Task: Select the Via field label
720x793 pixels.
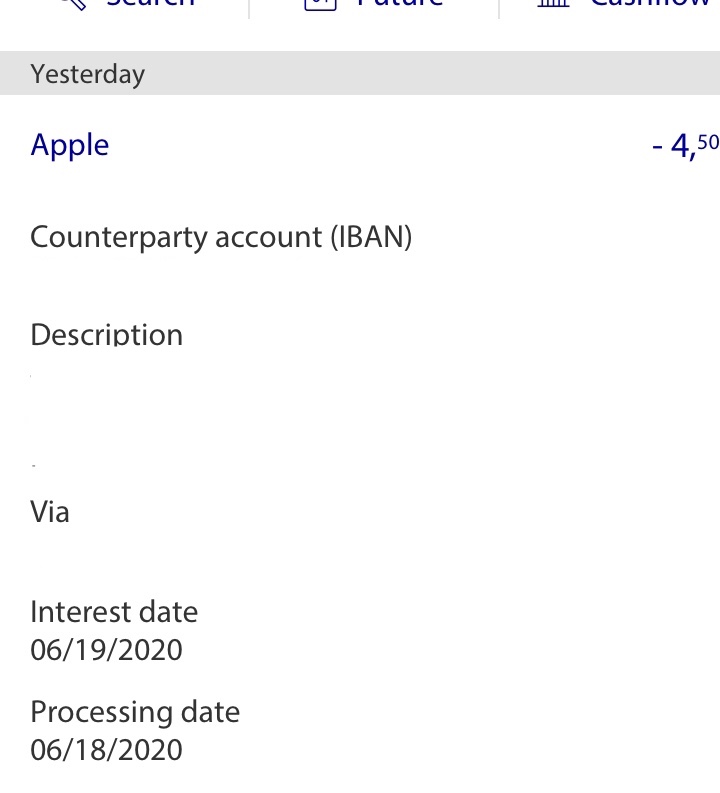Action: point(50,512)
